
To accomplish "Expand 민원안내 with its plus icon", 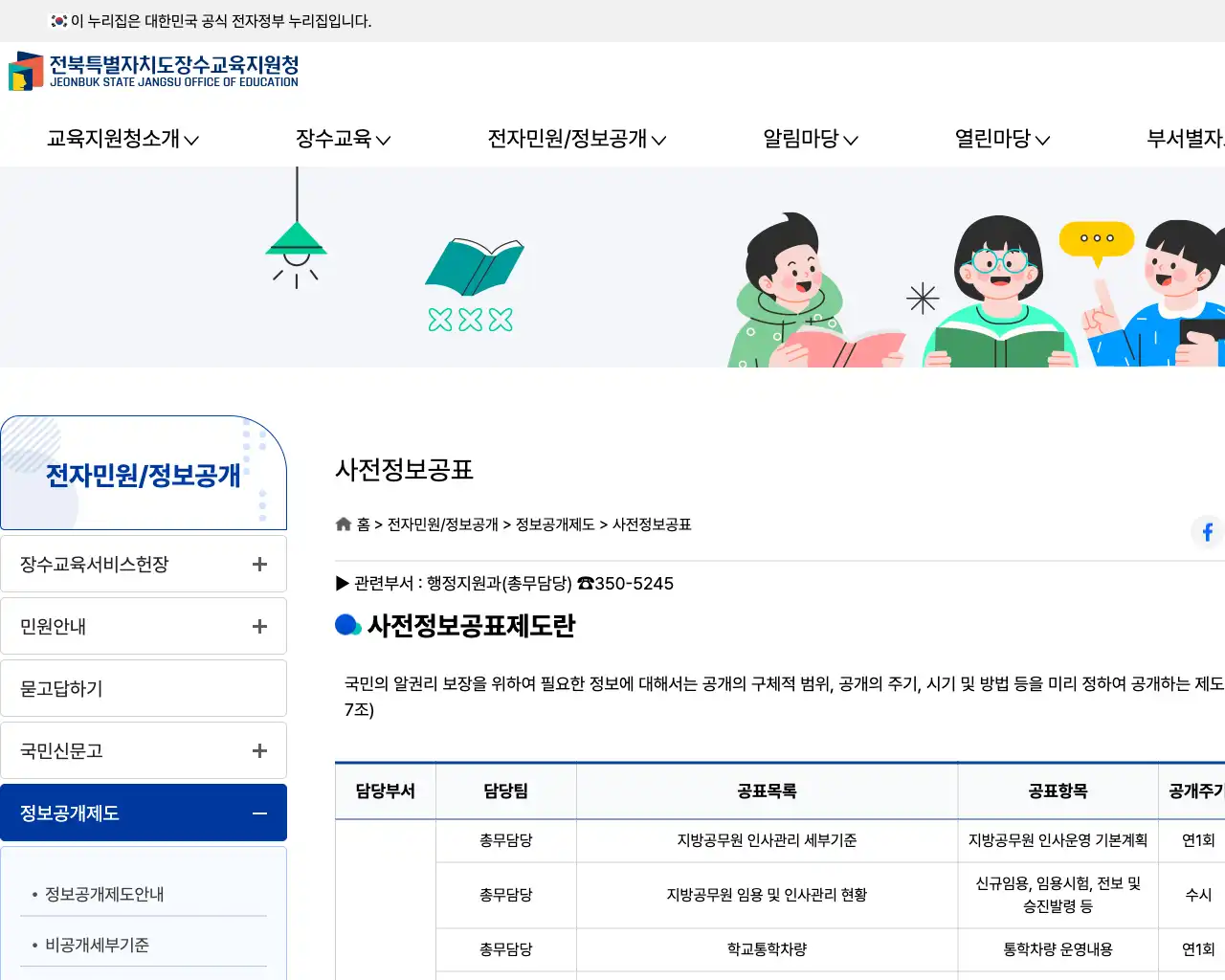I will (259, 626).
